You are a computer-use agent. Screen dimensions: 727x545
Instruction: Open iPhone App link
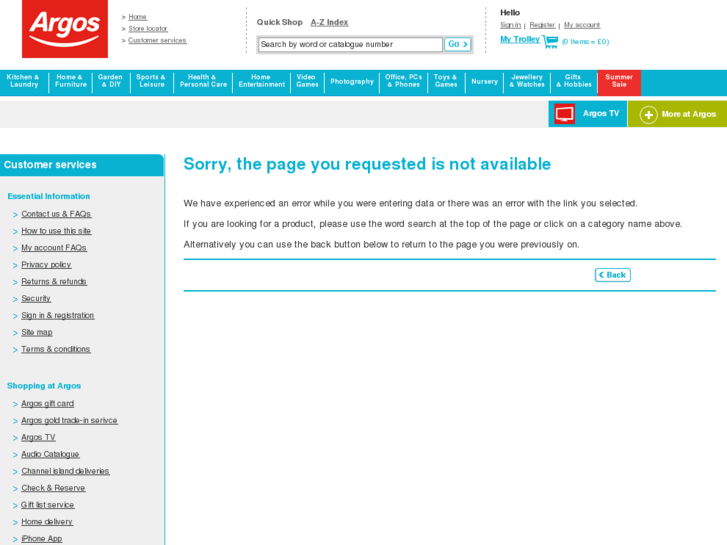tap(42, 539)
